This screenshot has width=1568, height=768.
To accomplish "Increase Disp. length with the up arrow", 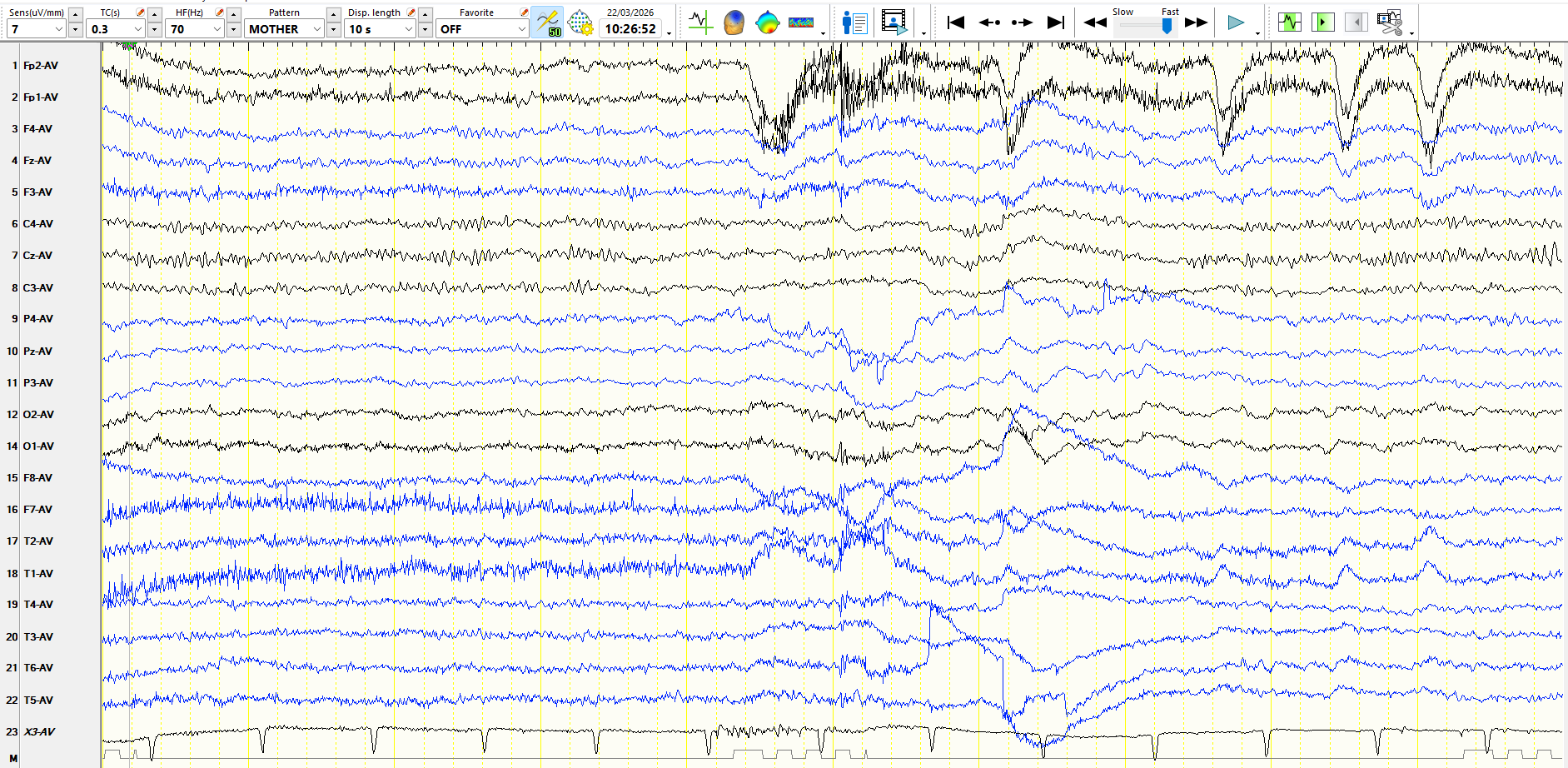I will click(425, 14).
